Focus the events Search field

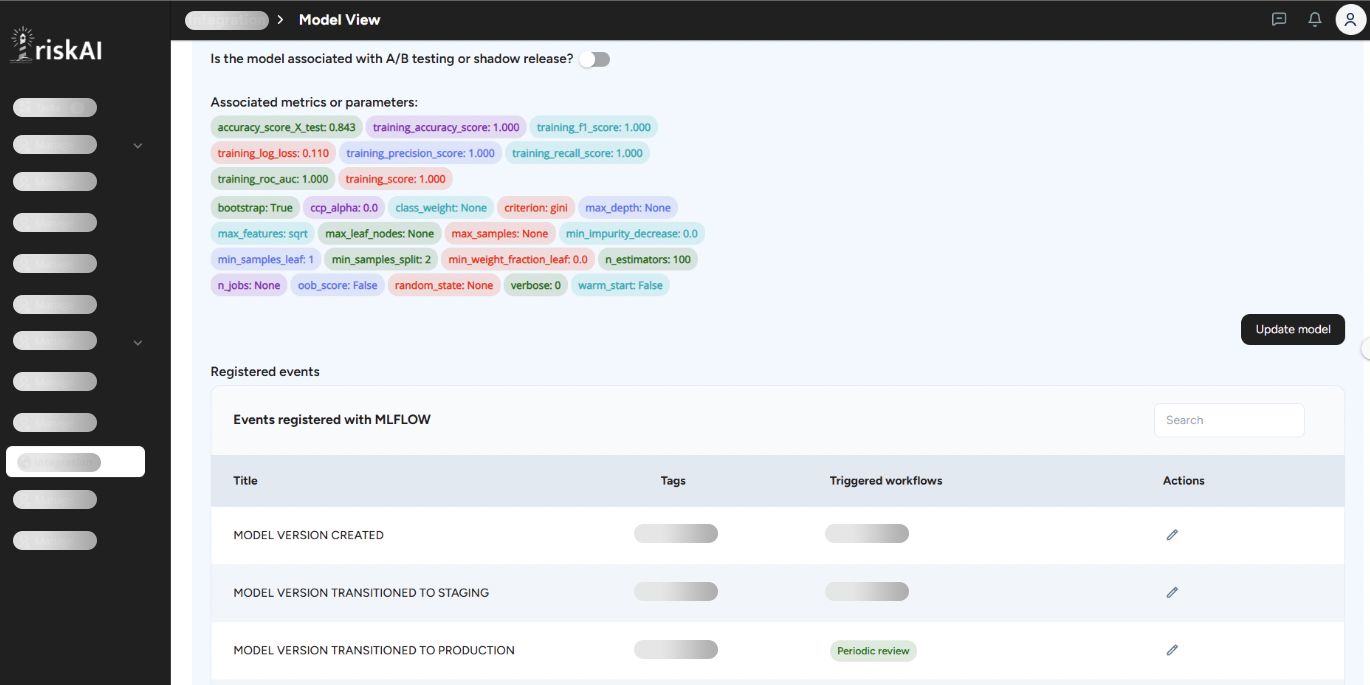[1229, 420]
